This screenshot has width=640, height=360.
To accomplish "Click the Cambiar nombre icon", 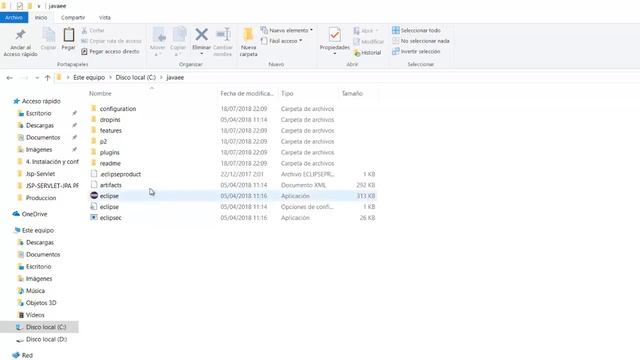I will (223, 35).
